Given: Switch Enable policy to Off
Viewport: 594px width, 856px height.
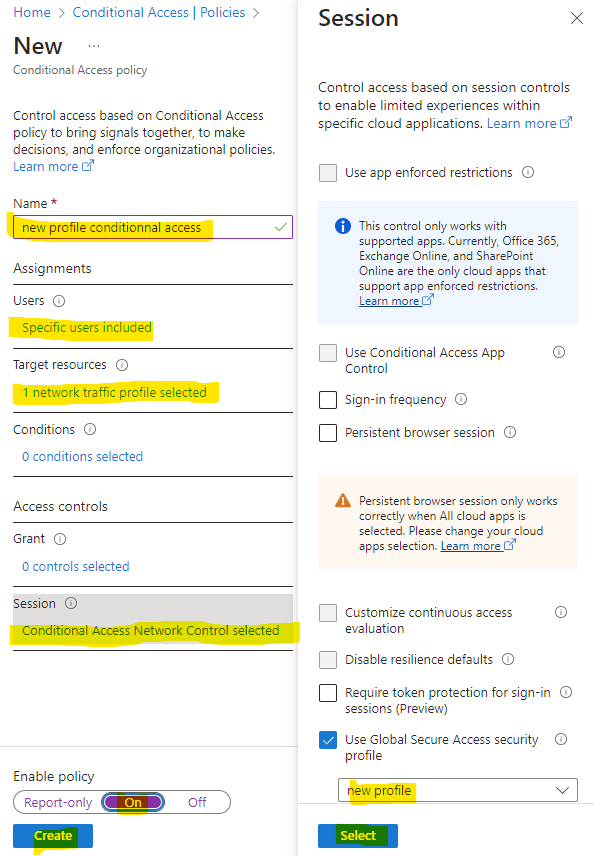Looking at the screenshot, I should point(197,802).
